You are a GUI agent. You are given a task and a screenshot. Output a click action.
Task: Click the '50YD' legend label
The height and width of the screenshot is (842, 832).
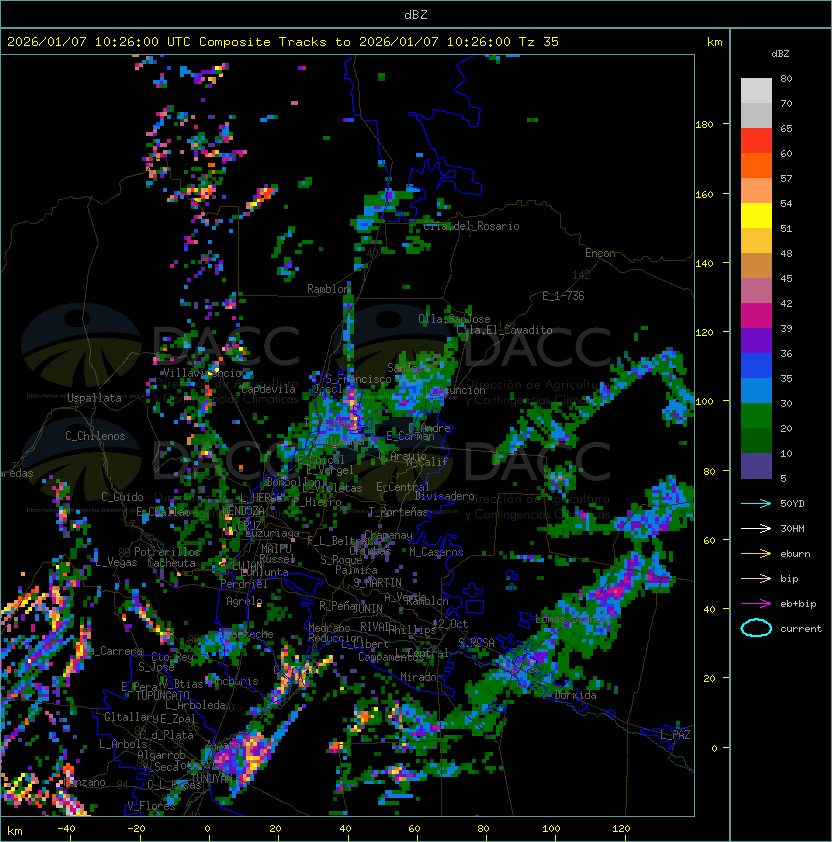coord(792,504)
